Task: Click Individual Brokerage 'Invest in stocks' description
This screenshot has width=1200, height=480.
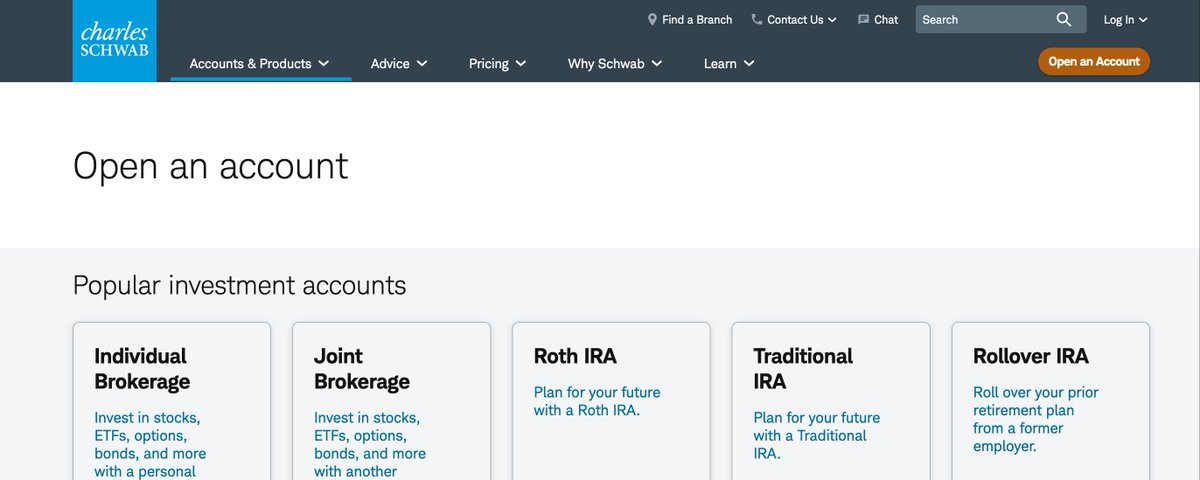Action: 148,444
